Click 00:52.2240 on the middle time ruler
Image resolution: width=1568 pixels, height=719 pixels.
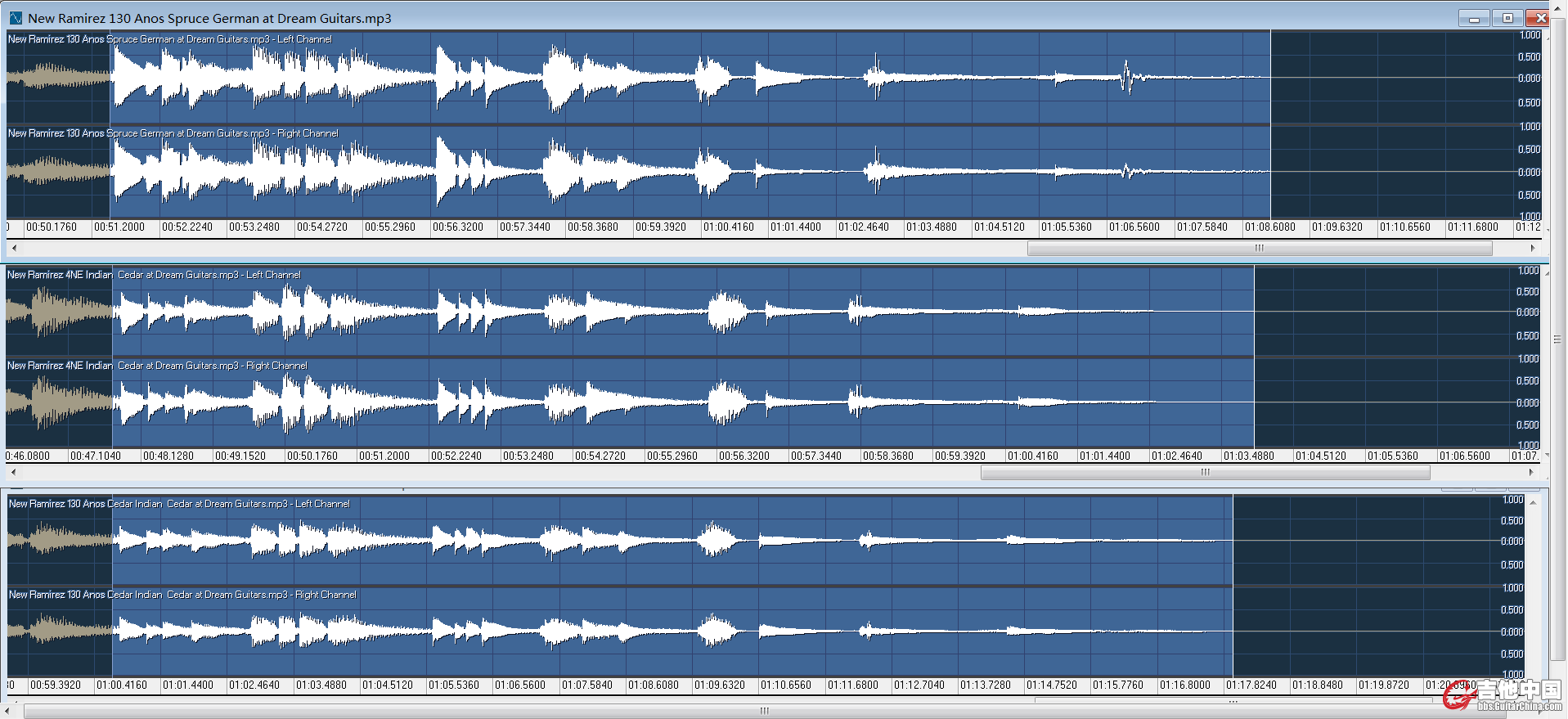pyautogui.click(x=456, y=456)
